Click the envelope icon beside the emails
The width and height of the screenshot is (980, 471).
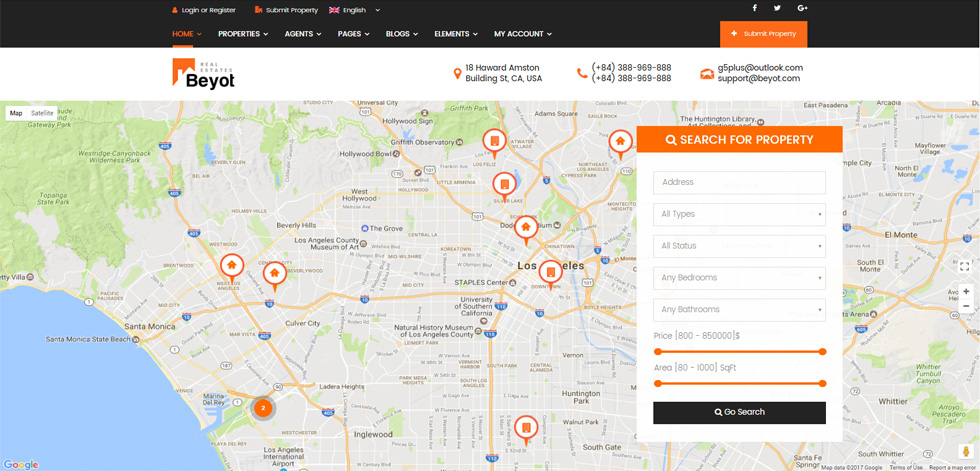pos(707,74)
